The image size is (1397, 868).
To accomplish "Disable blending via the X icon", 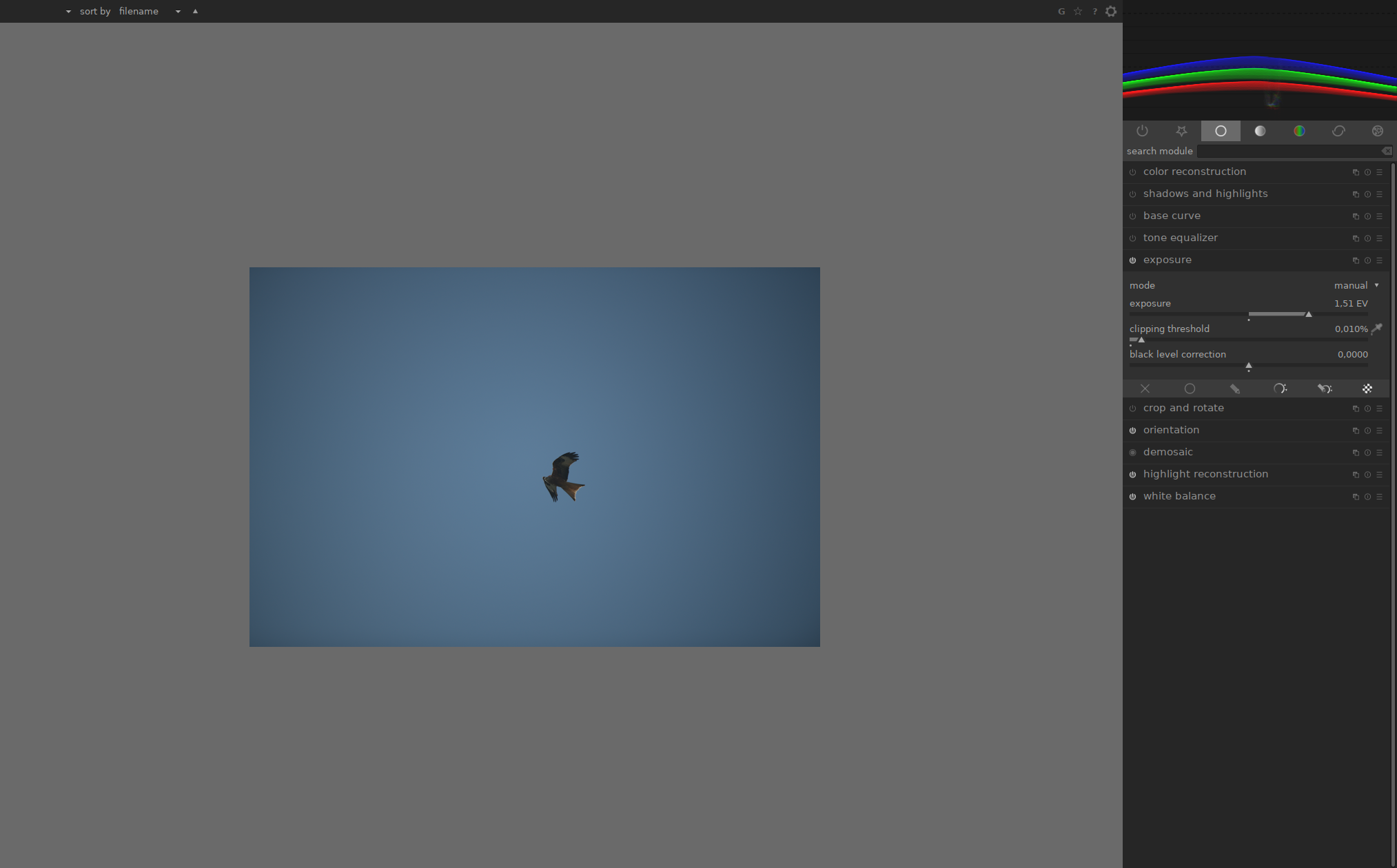I will point(1145,388).
